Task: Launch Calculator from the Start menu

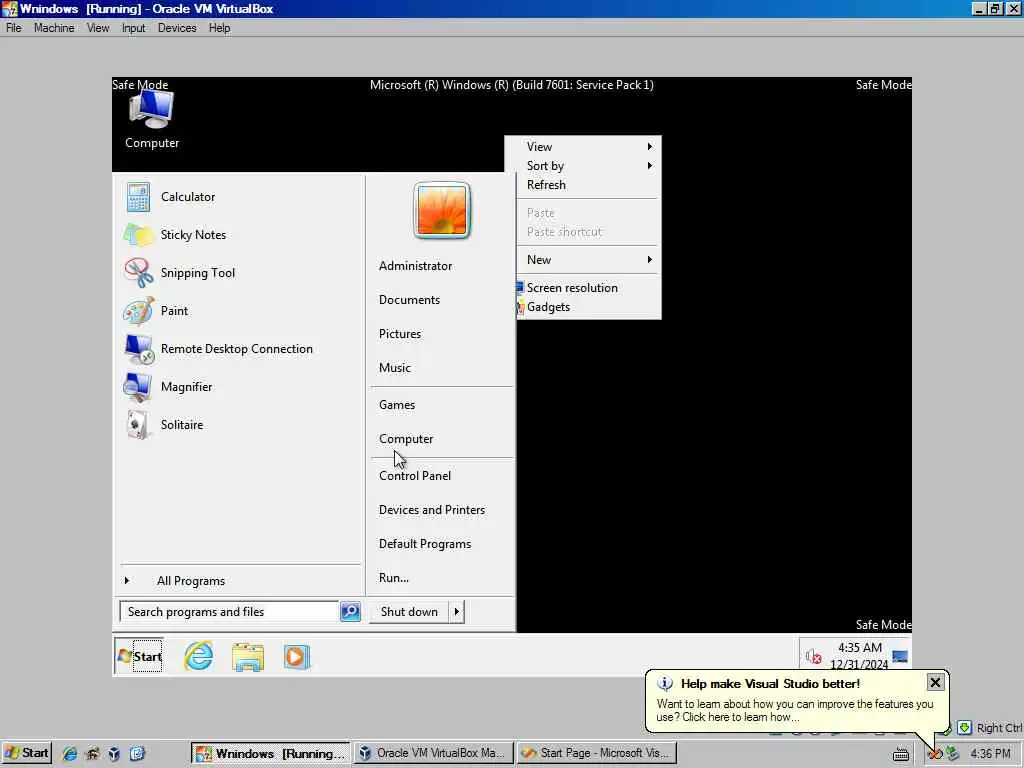Action: click(x=187, y=197)
